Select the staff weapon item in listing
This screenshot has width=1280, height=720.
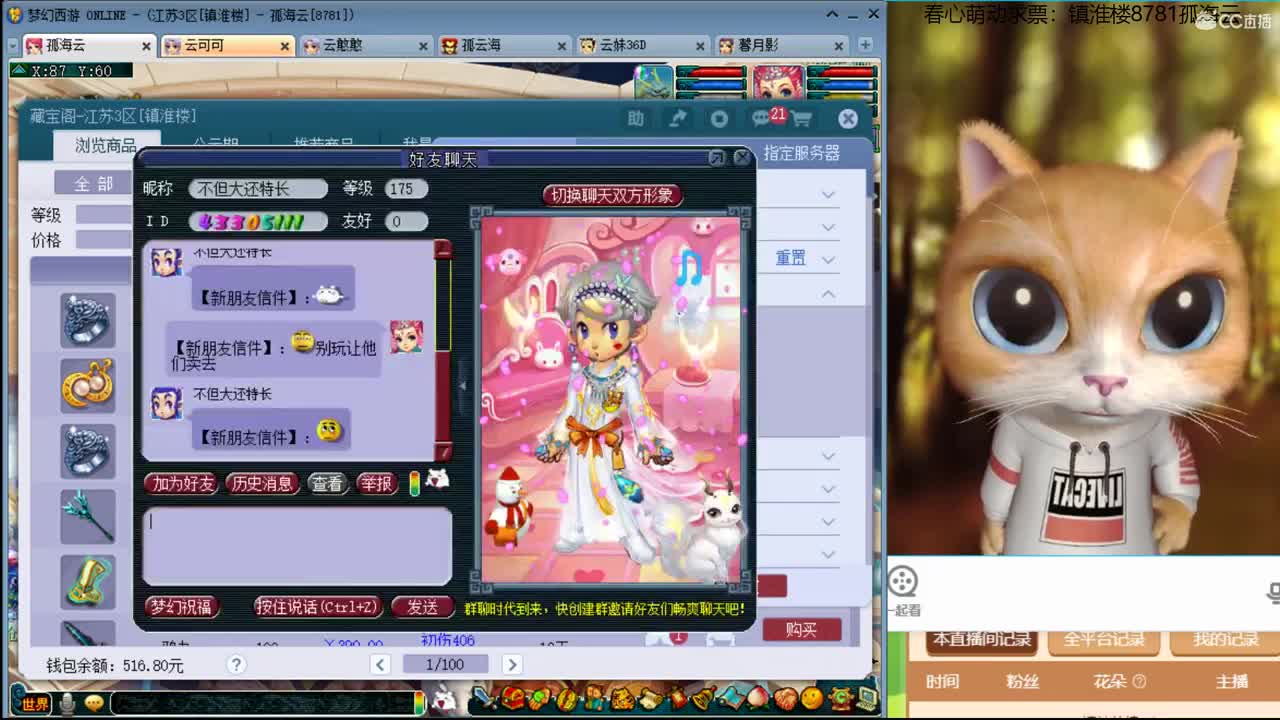click(88, 516)
